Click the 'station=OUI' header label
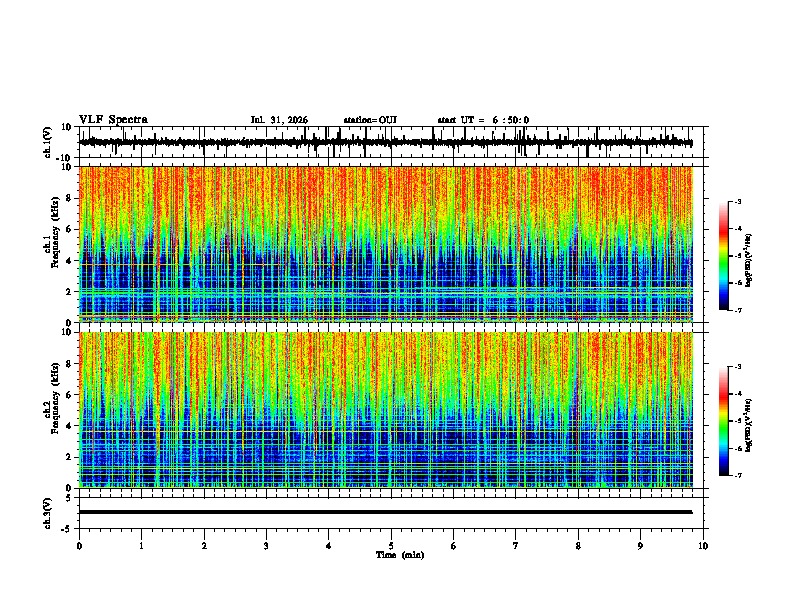 click(x=370, y=120)
